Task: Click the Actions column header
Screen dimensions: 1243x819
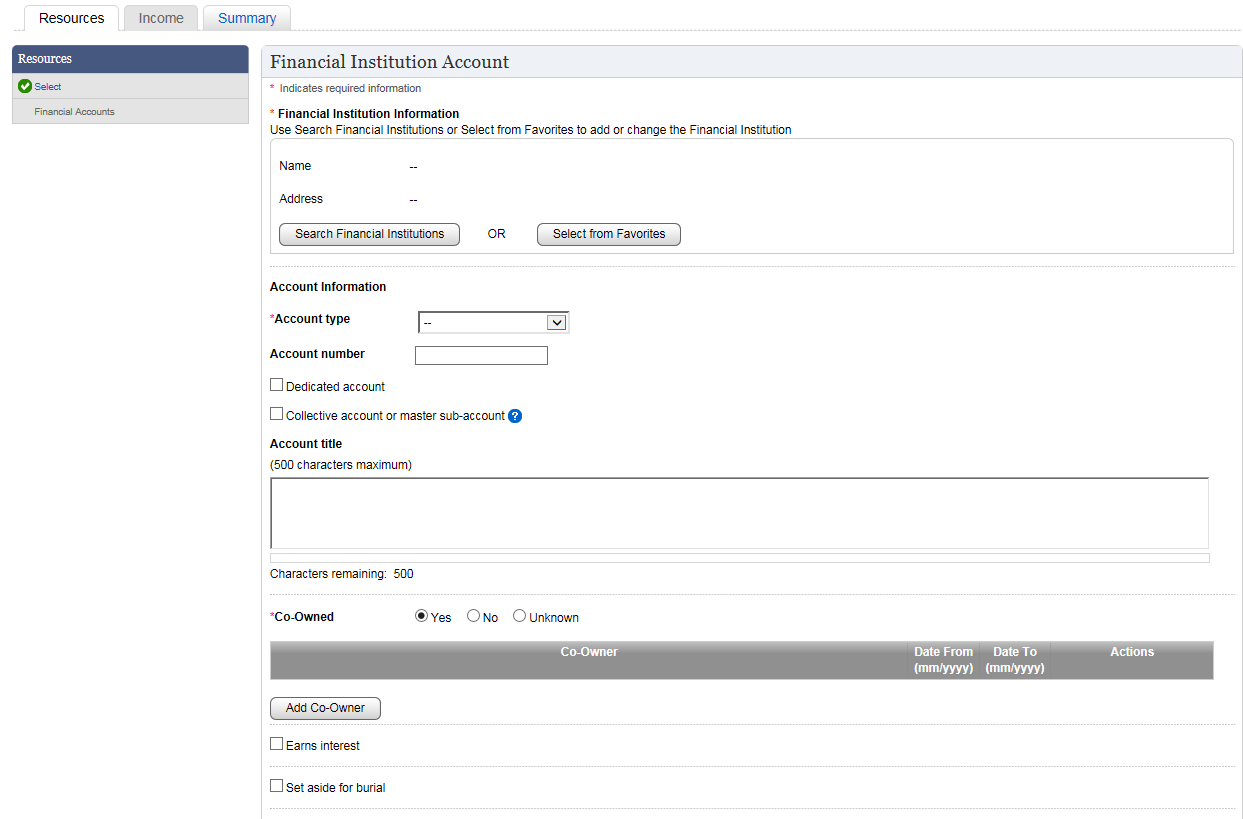Action: click(x=1132, y=660)
